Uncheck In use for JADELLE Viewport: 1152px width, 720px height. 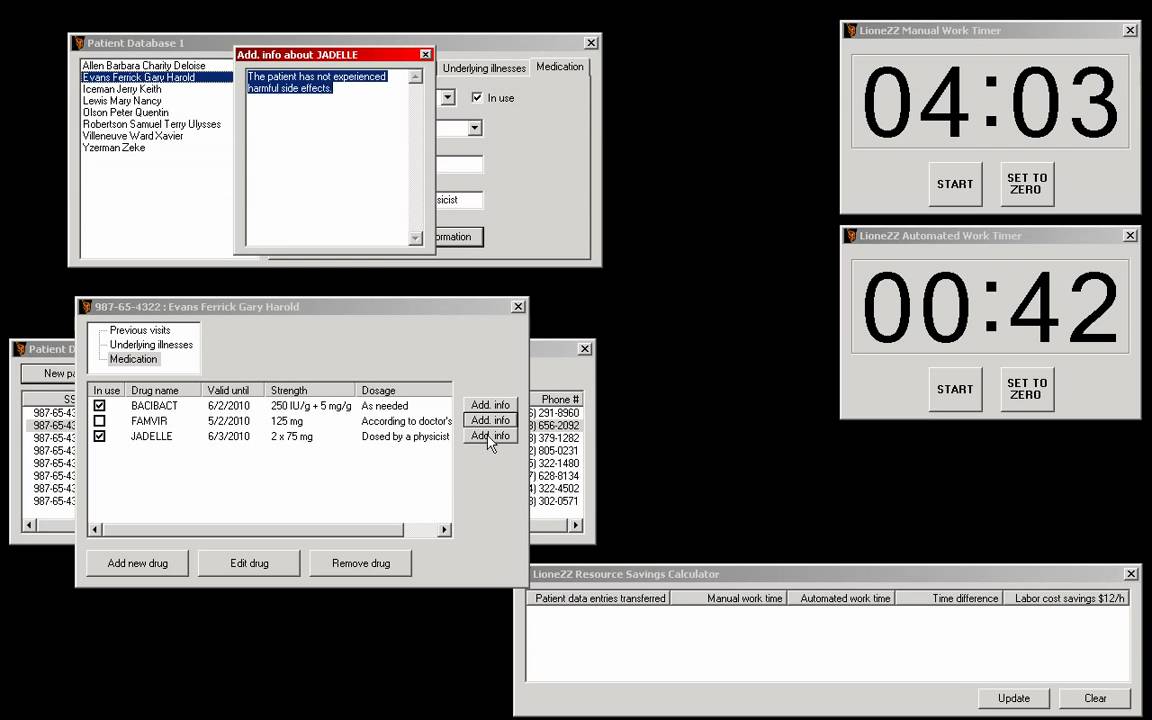[99, 436]
